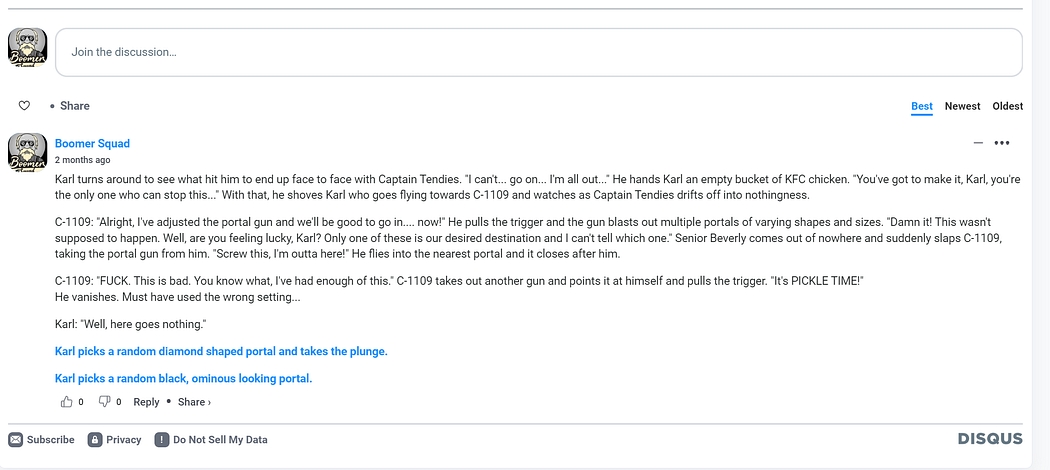Open the thread Share menu
1050x470 pixels.
coord(74,106)
